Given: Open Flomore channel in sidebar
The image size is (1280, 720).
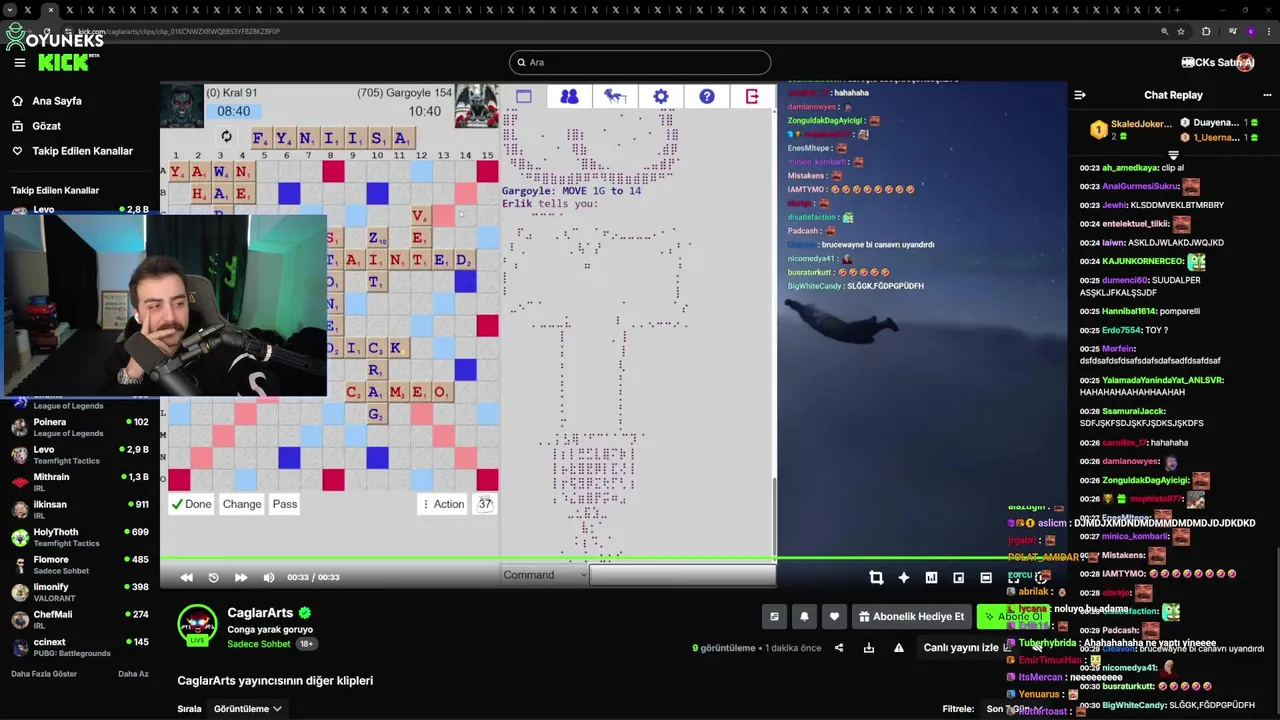Looking at the screenshot, I should point(79,565).
